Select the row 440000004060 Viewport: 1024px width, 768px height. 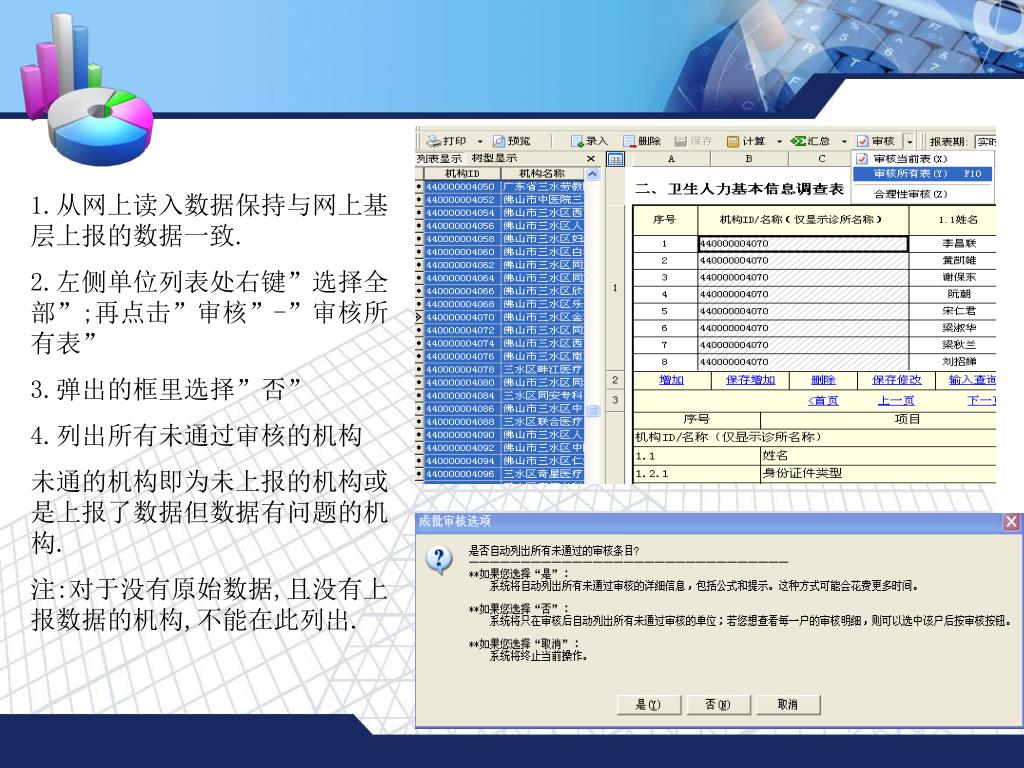point(500,252)
